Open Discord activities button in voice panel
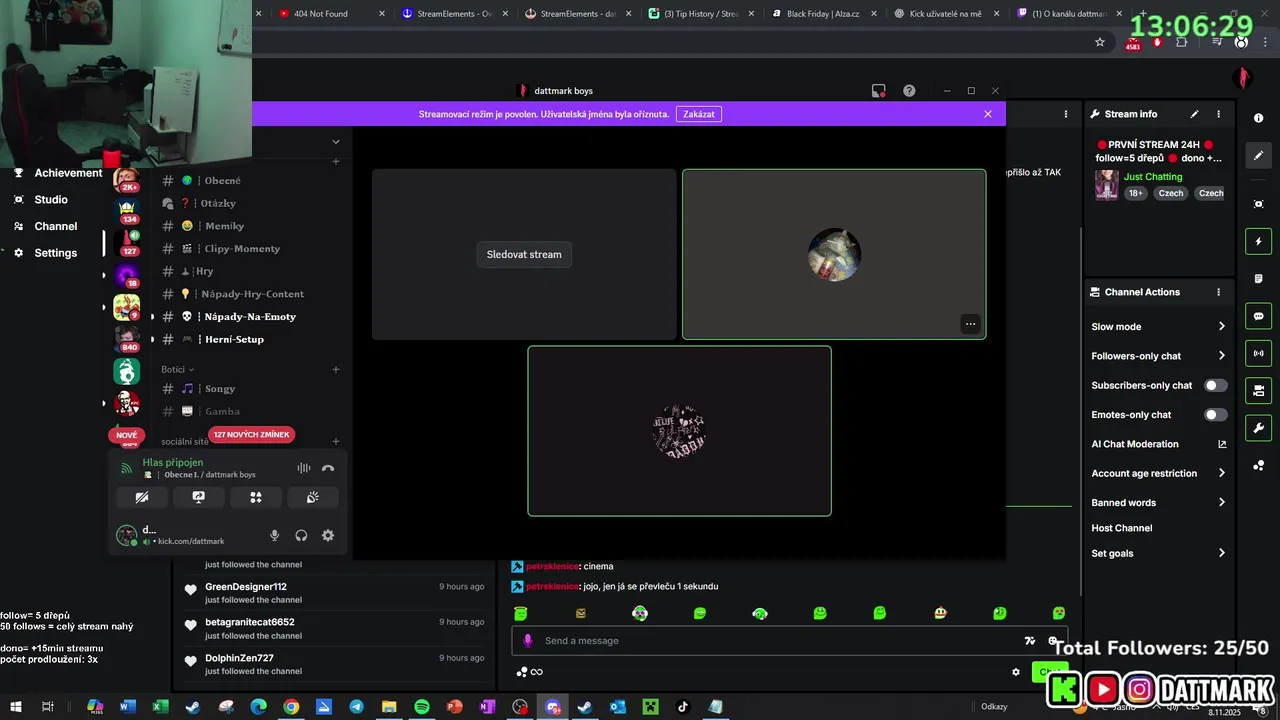Viewport: 1280px width, 720px height. [x=256, y=497]
